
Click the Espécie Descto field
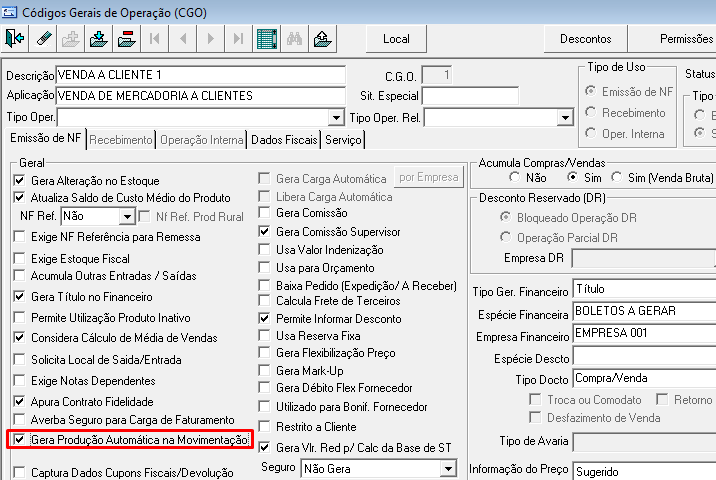(644, 357)
